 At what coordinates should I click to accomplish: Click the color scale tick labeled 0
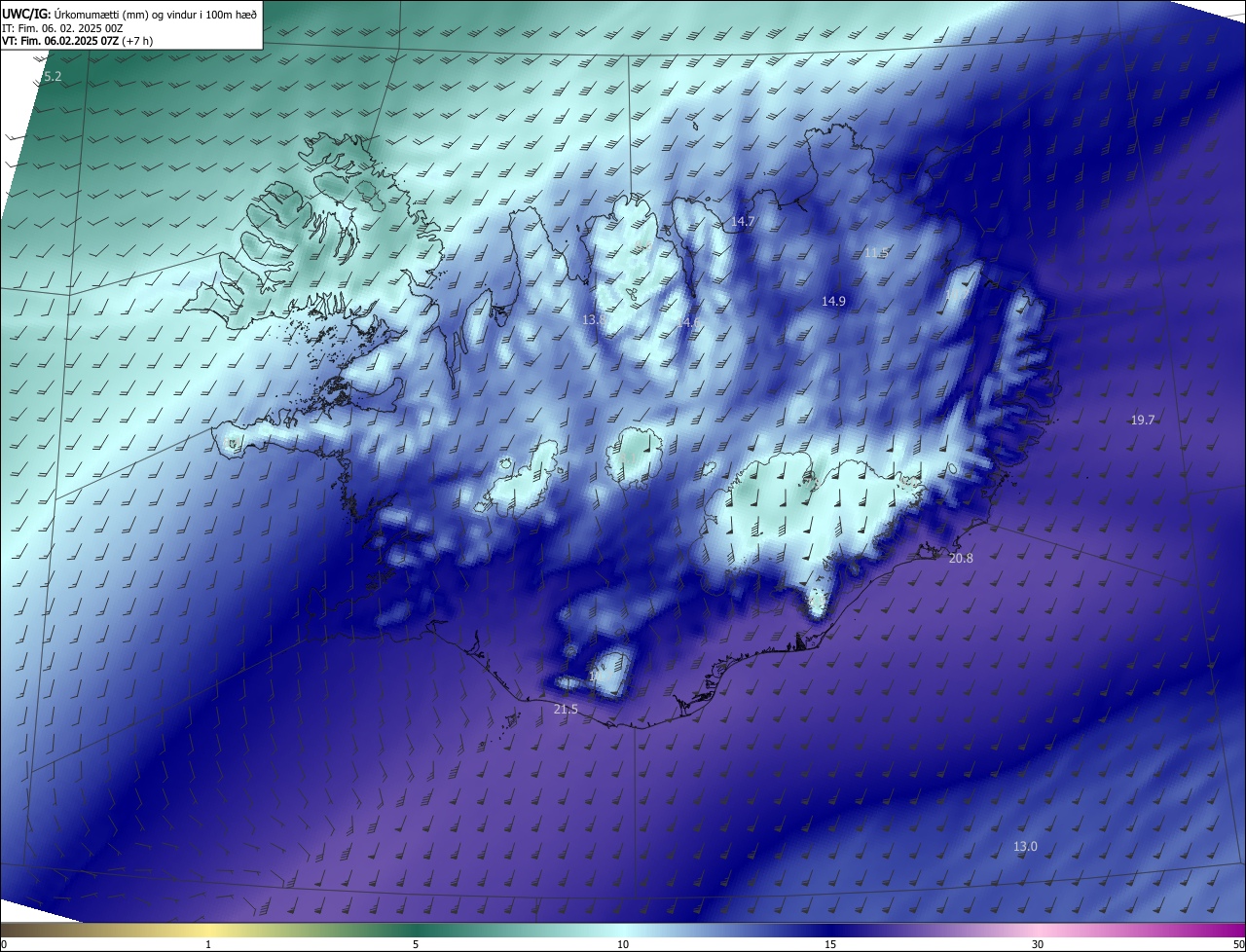(4, 944)
